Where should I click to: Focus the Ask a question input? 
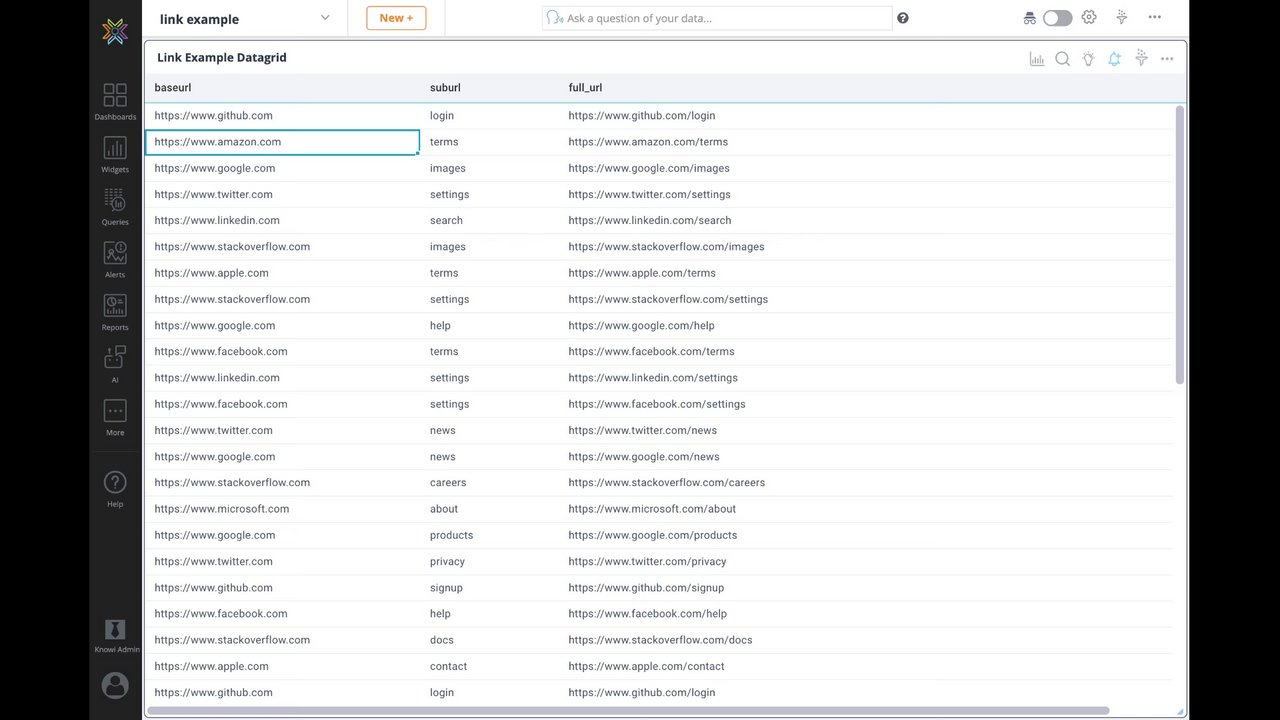click(717, 18)
